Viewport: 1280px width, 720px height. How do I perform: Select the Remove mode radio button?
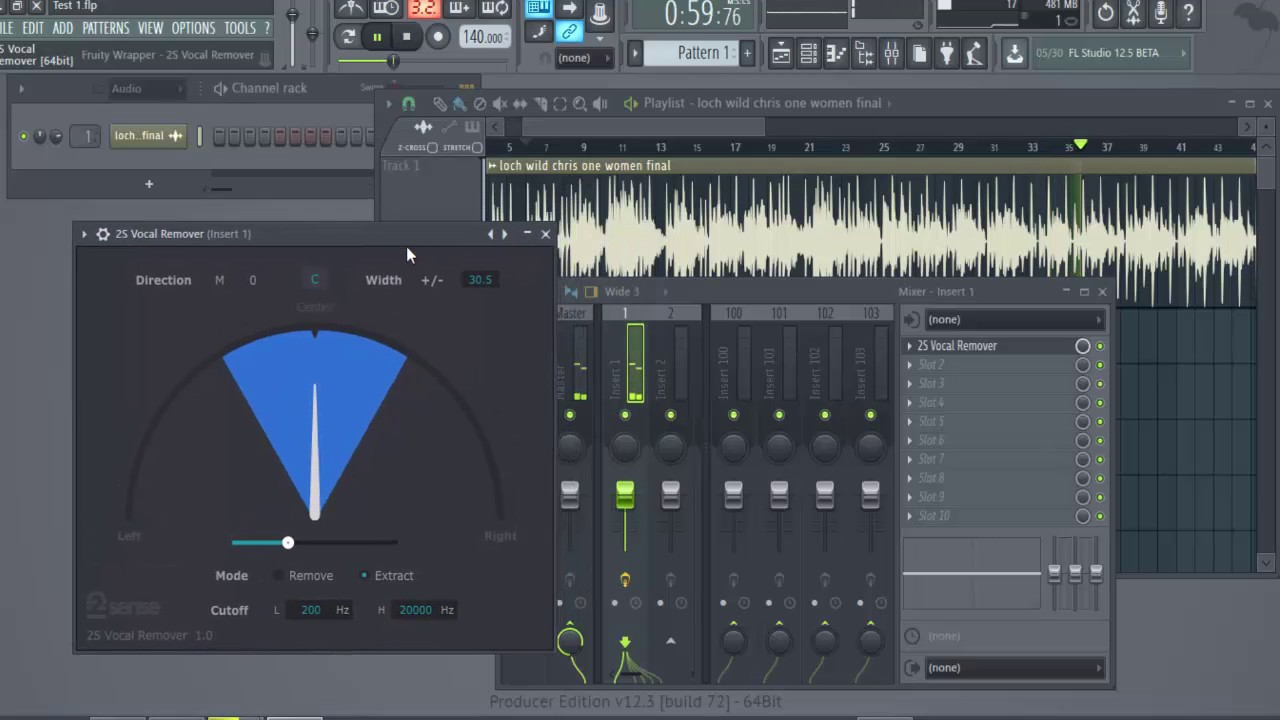(x=279, y=576)
